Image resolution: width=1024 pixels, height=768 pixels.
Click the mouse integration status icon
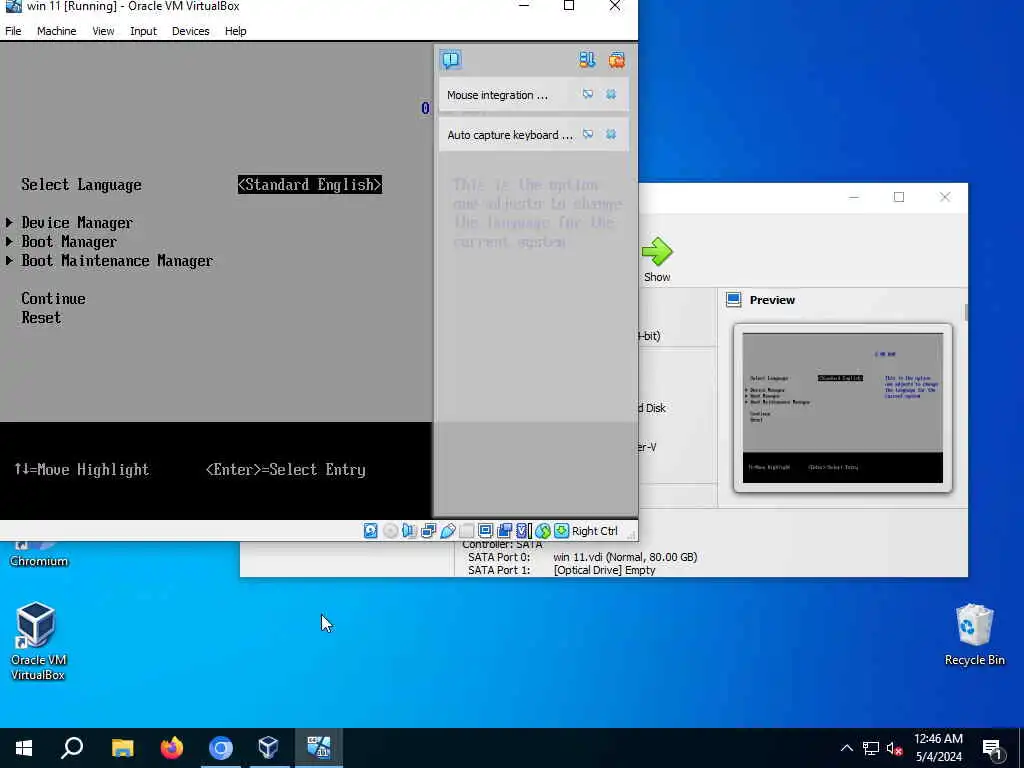coord(543,531)
